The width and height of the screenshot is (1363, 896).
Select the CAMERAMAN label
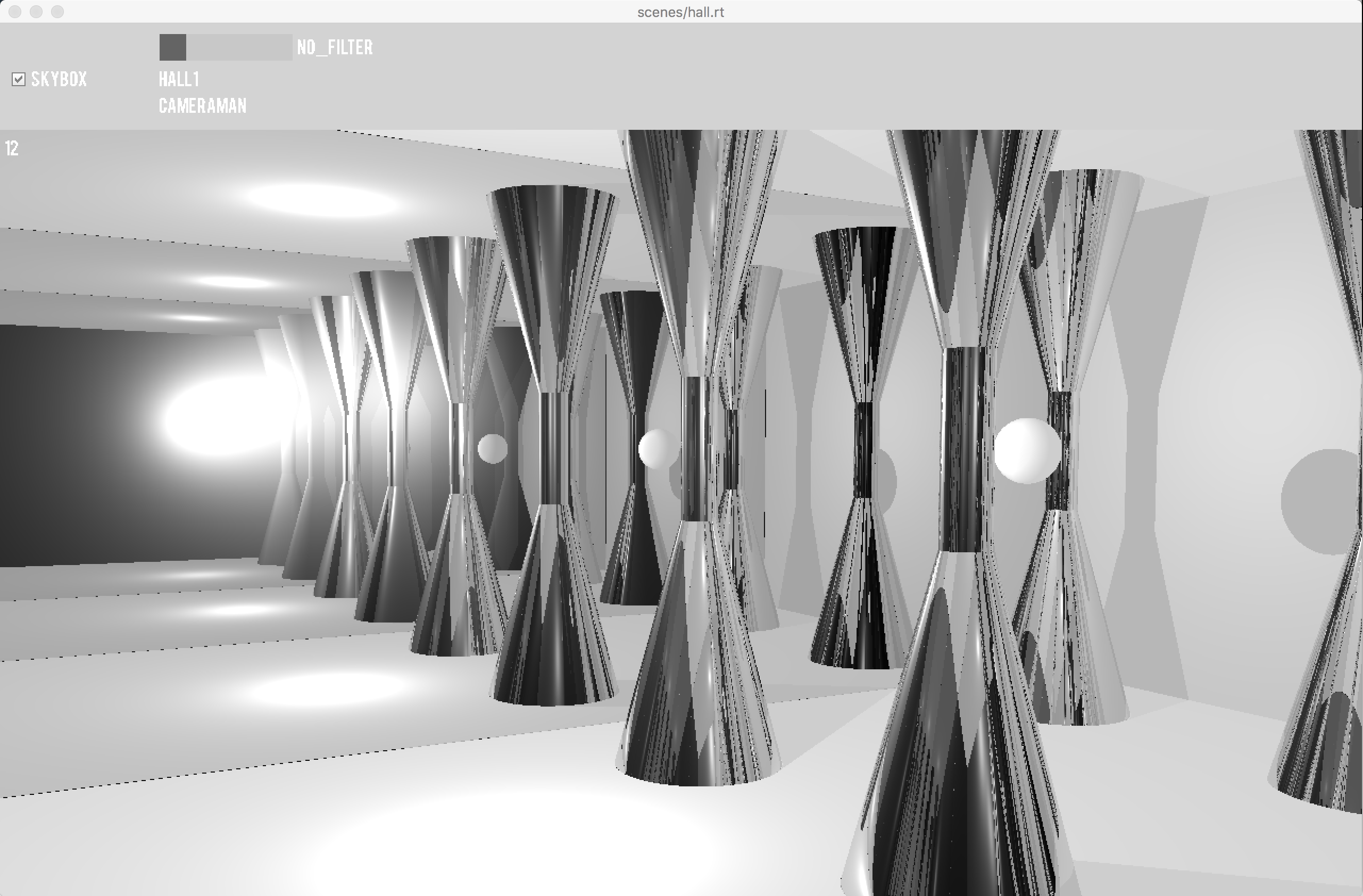(202, 106)
